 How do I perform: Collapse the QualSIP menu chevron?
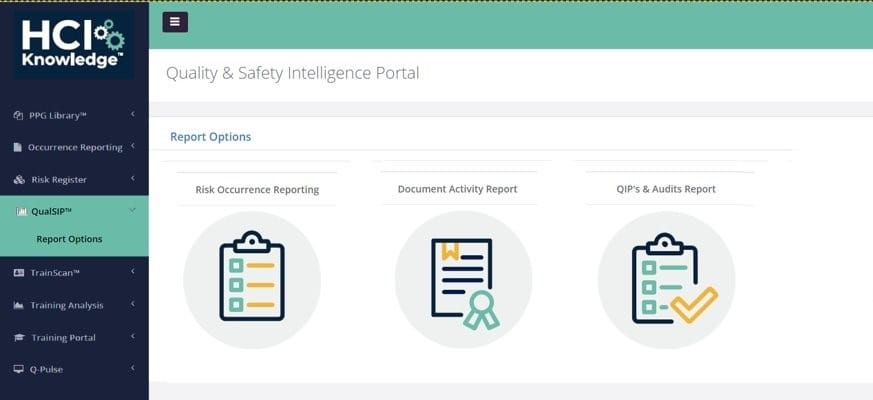pyautogui.click(x=133, y=210)
